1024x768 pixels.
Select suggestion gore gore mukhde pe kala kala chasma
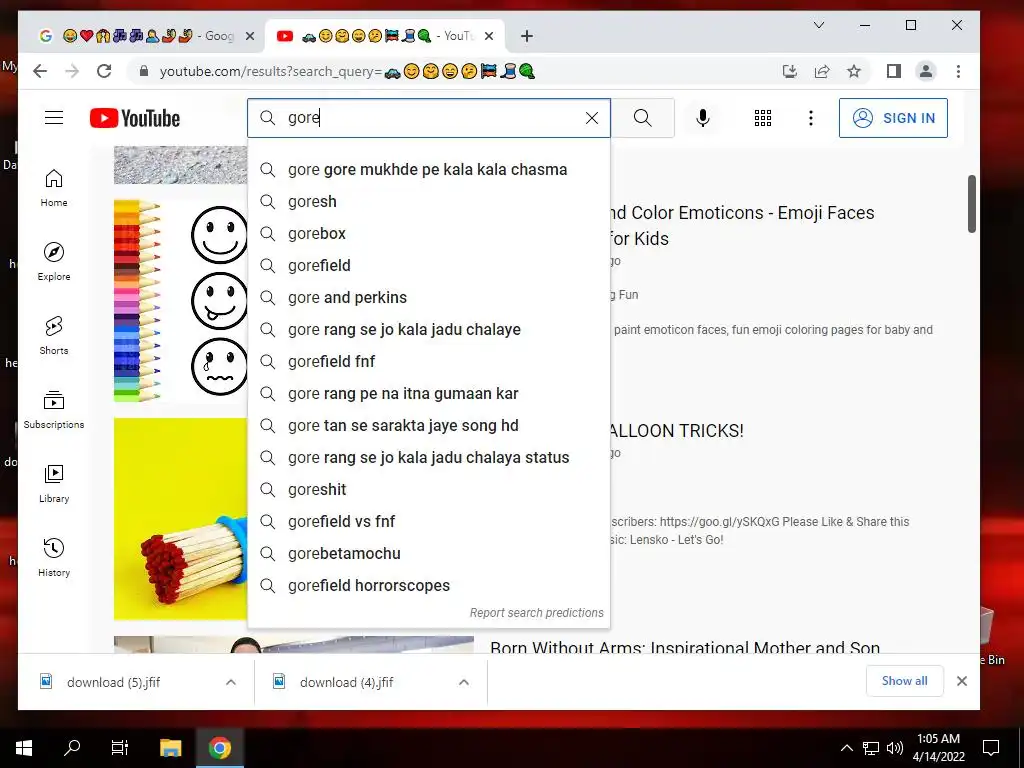[428, 169]
